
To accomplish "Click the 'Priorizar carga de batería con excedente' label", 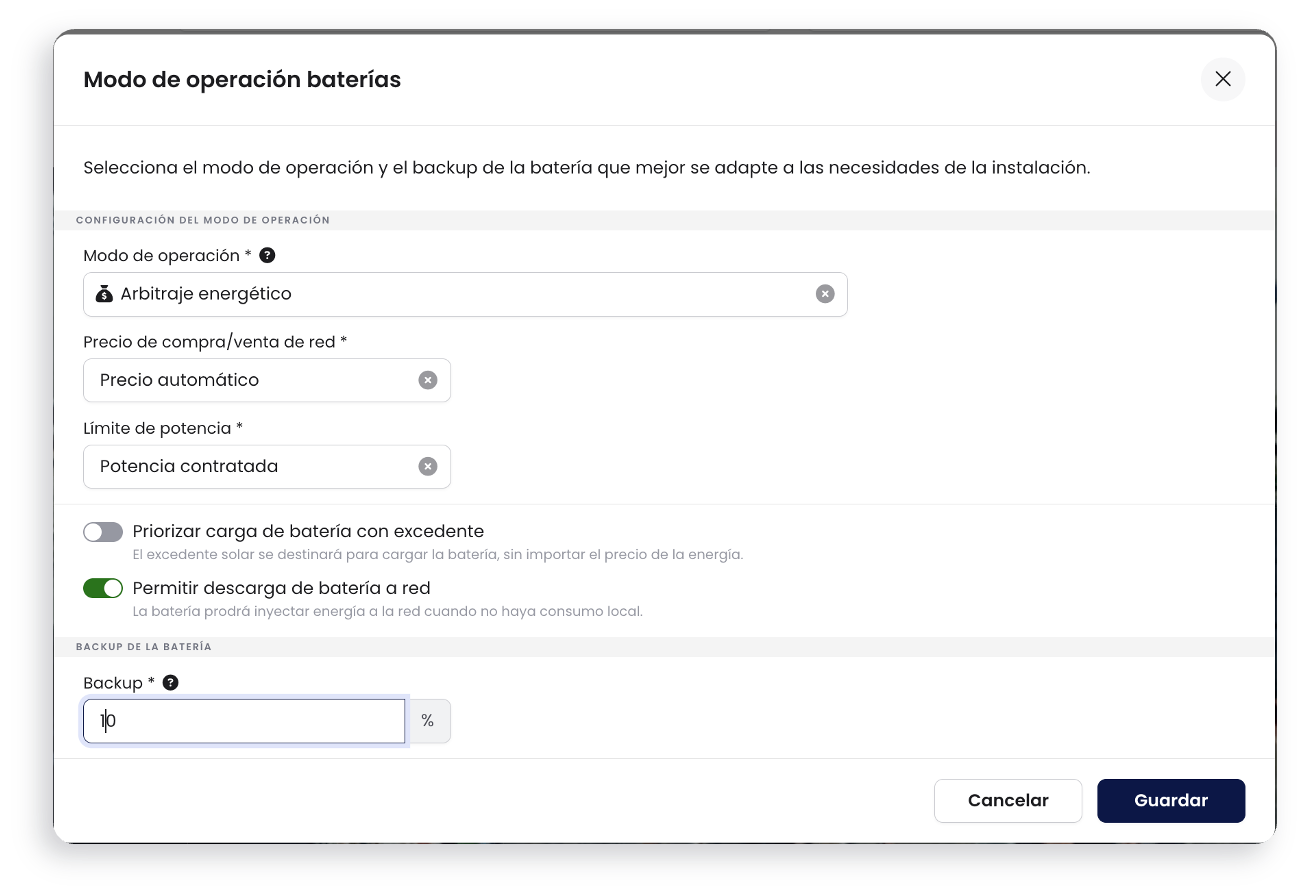I will (308, 531).
